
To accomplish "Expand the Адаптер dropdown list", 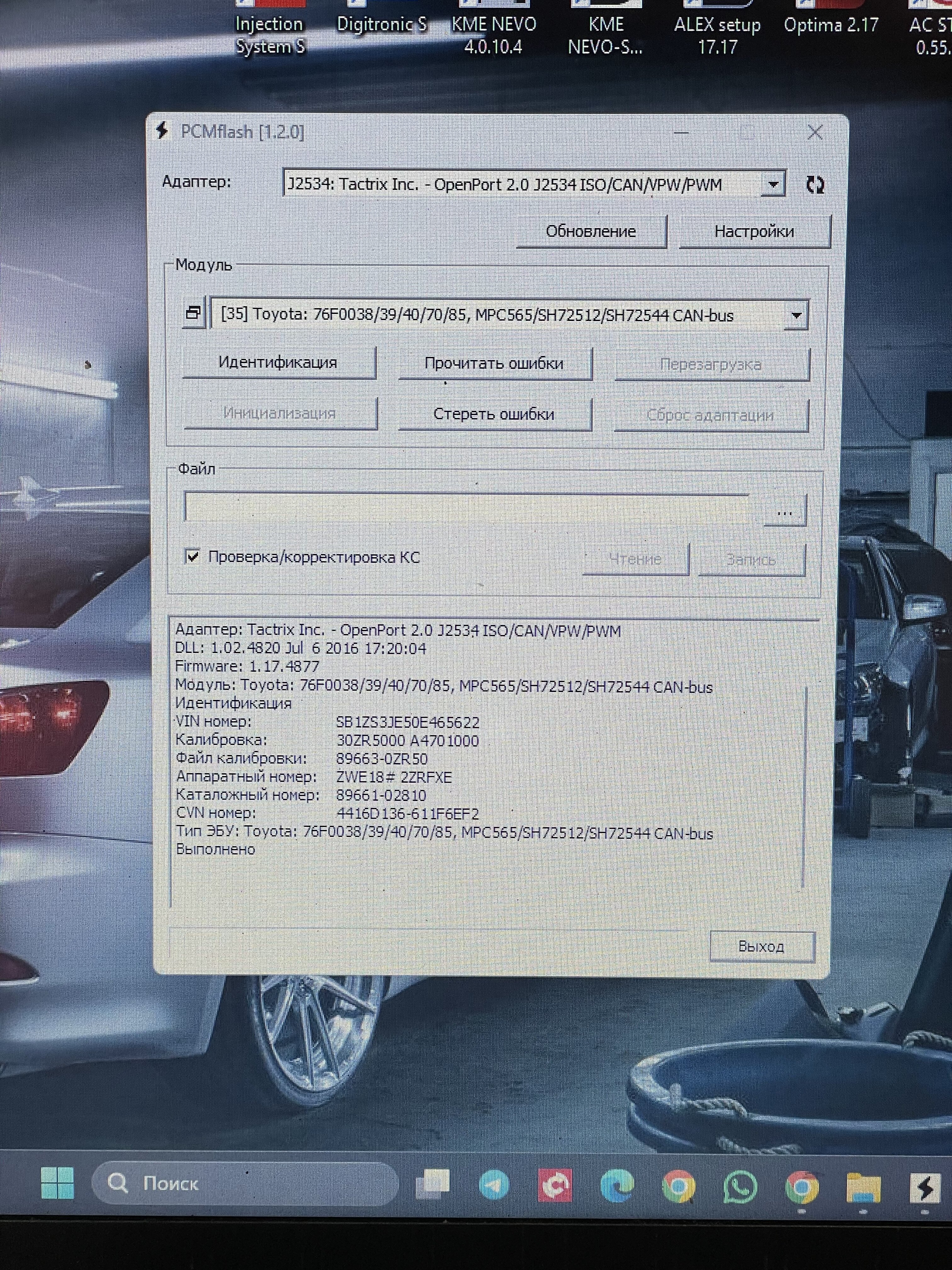I will [x=773, y=184].
